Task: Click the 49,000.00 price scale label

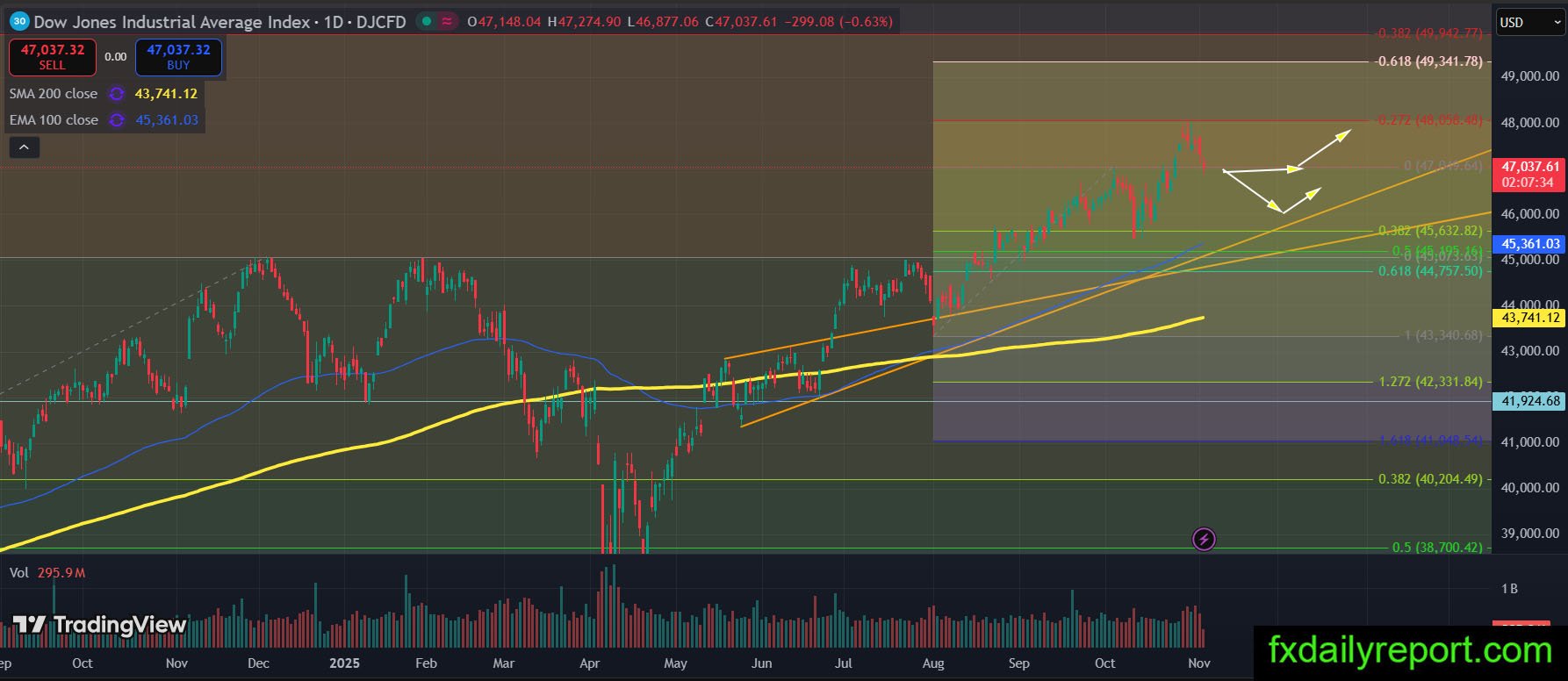Action: pyautogui.click(x=1530, y=76)
